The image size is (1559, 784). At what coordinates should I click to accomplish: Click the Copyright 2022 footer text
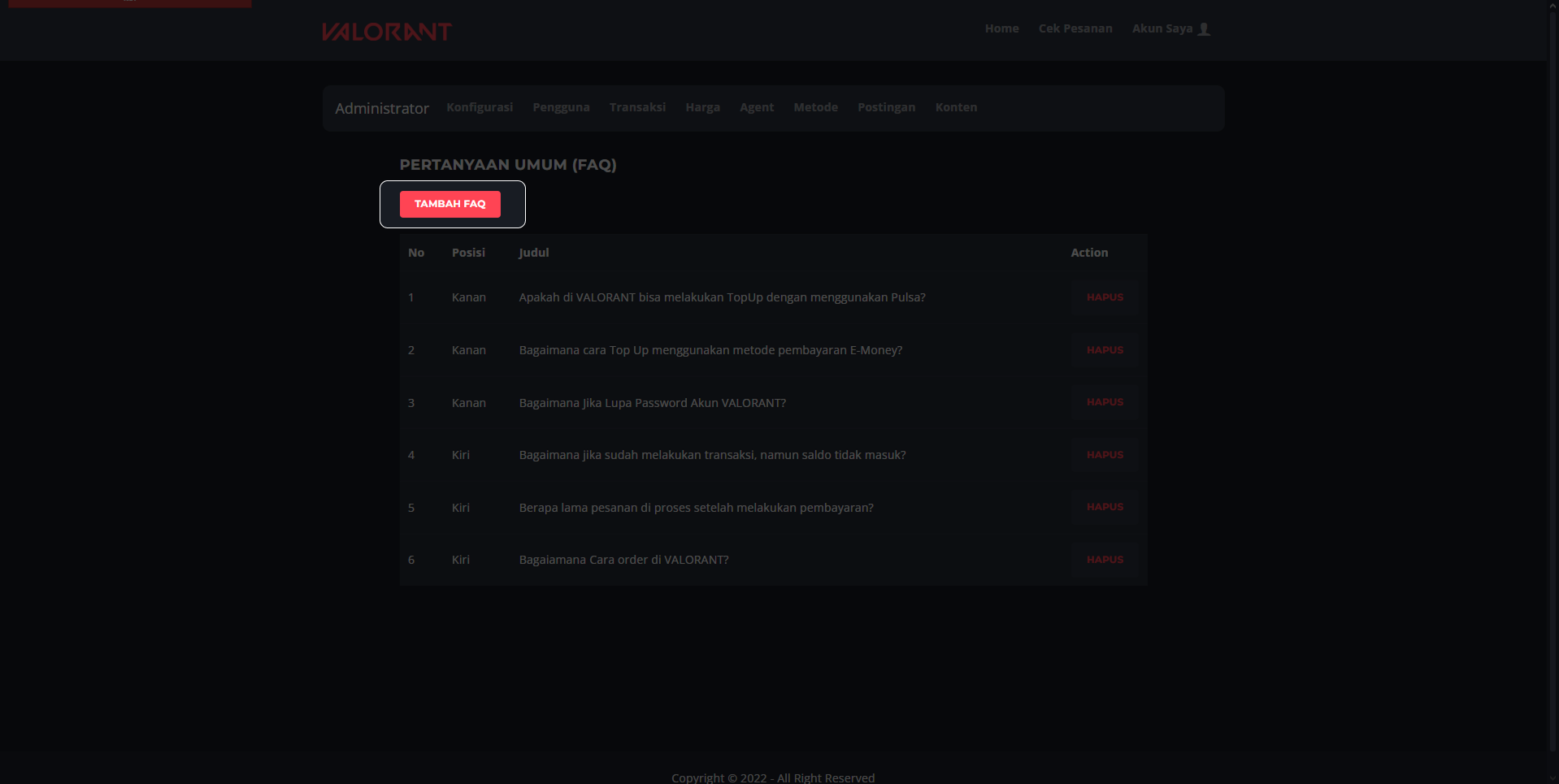tap(773, 778)
